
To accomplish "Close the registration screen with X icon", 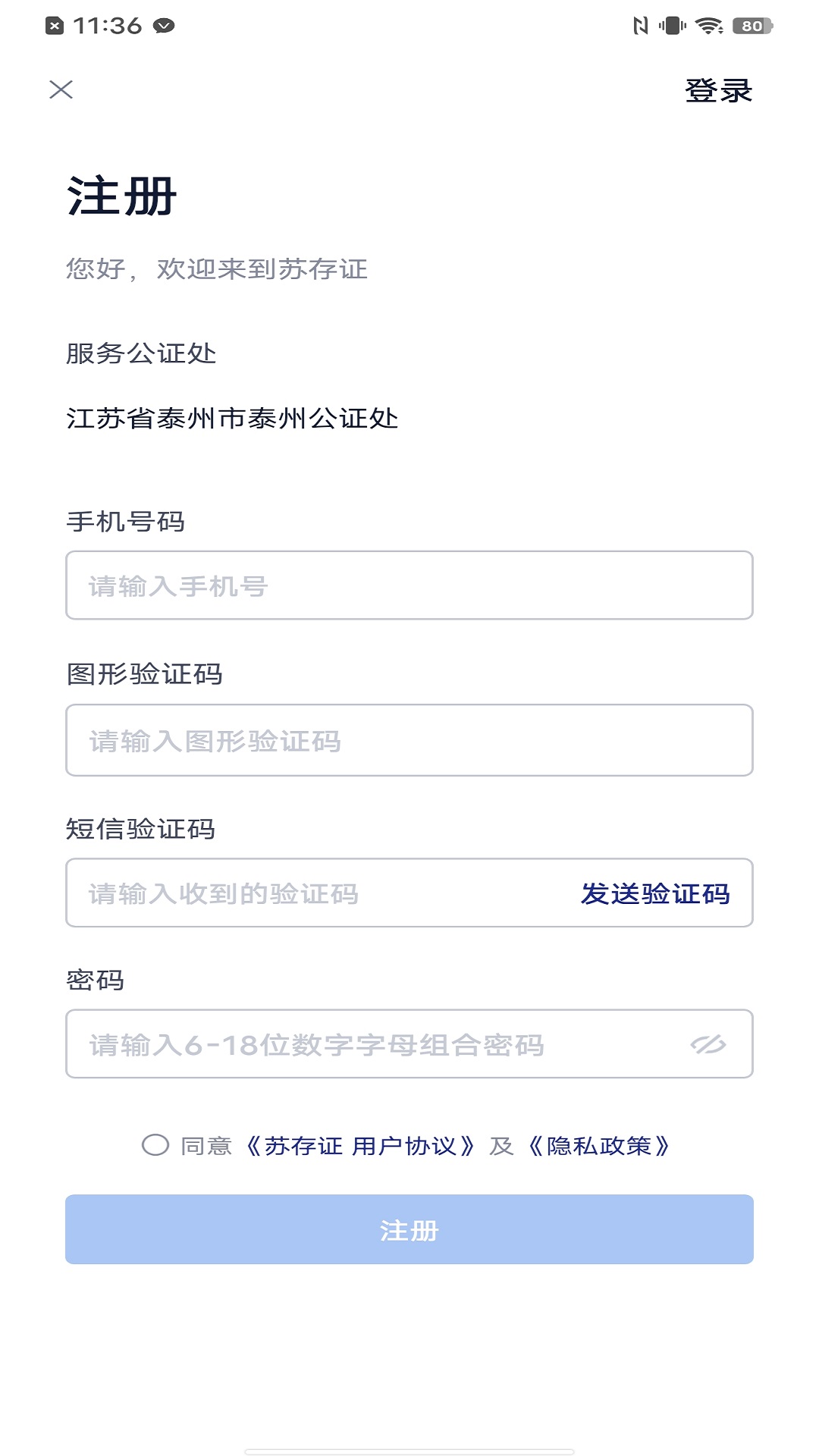I will [x=61, y=90].
